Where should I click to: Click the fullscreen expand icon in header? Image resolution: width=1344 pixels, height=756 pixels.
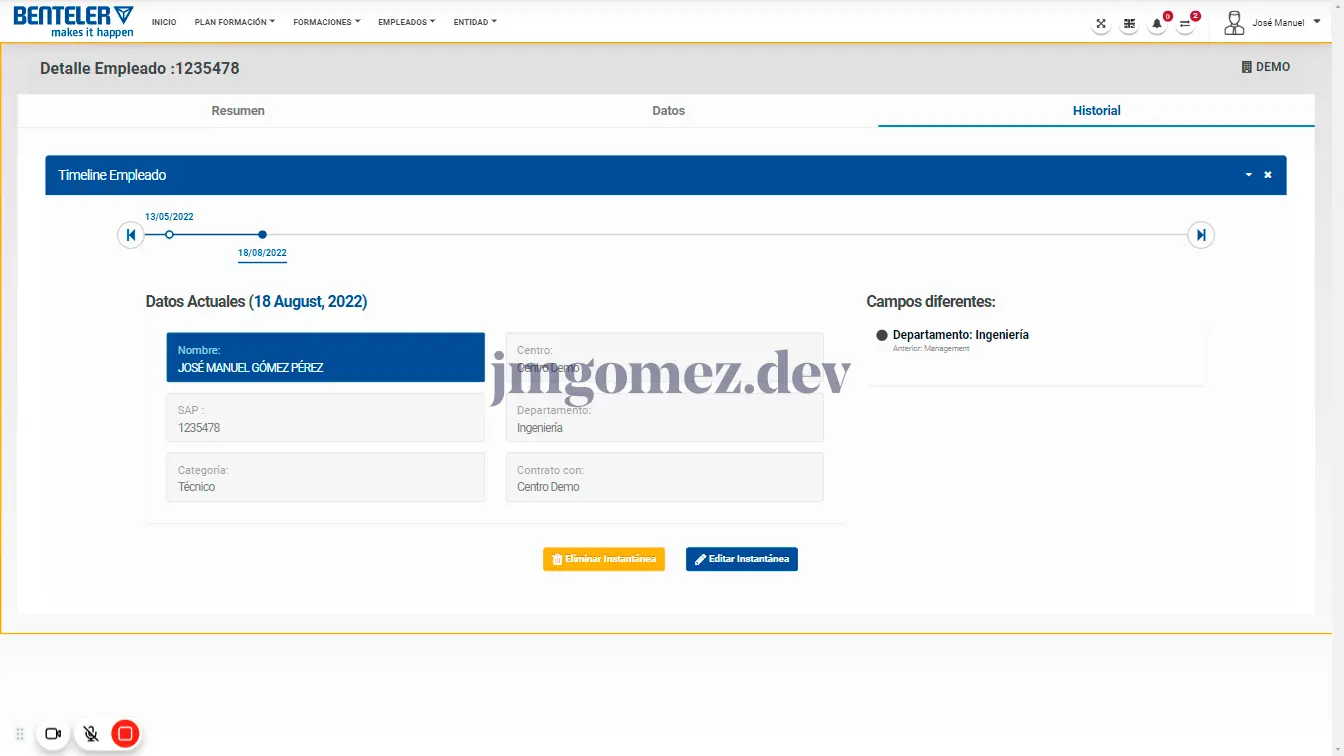click(1101, 24)
